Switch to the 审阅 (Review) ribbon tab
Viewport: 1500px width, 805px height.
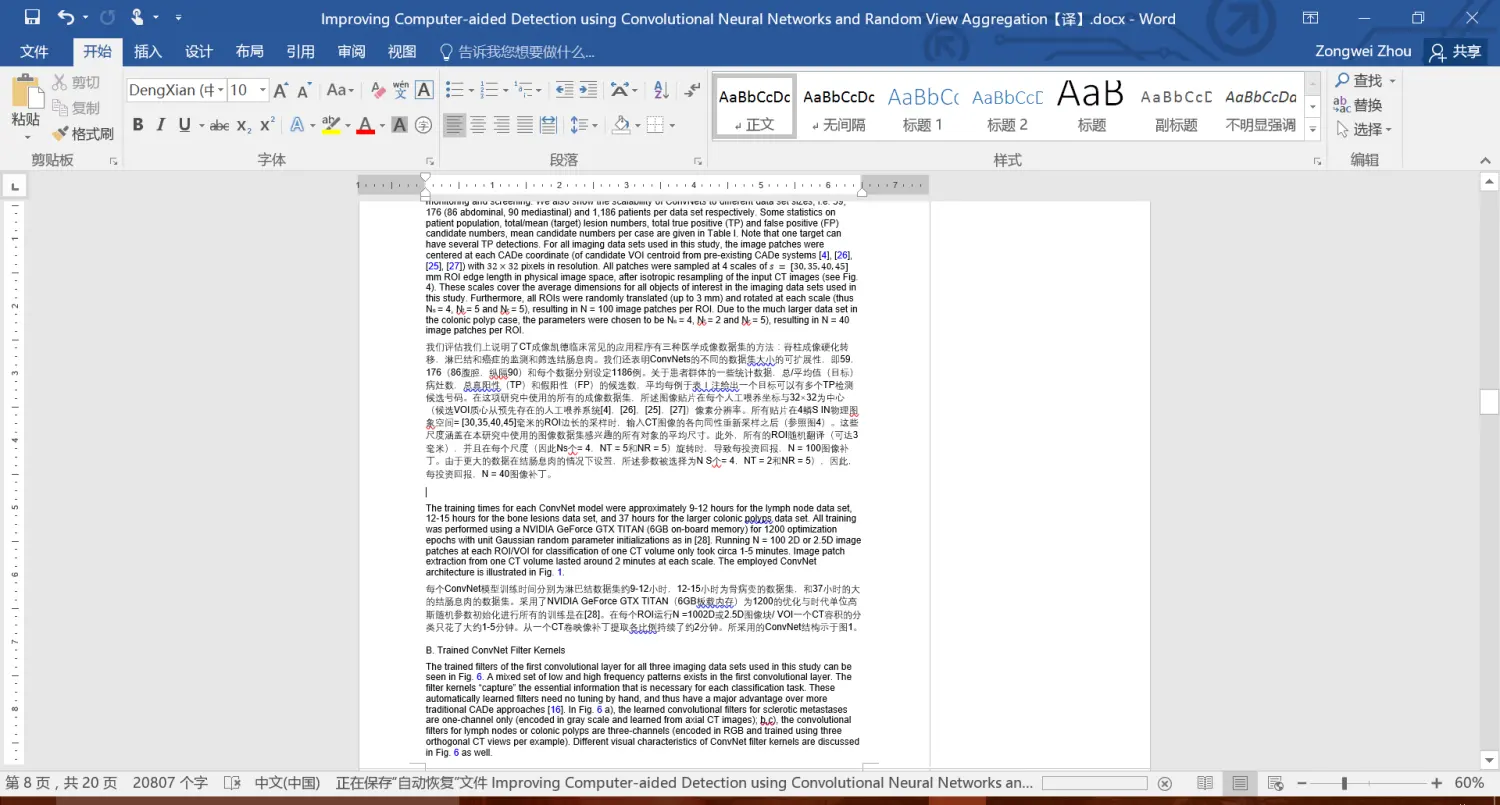tap(352, 52)
